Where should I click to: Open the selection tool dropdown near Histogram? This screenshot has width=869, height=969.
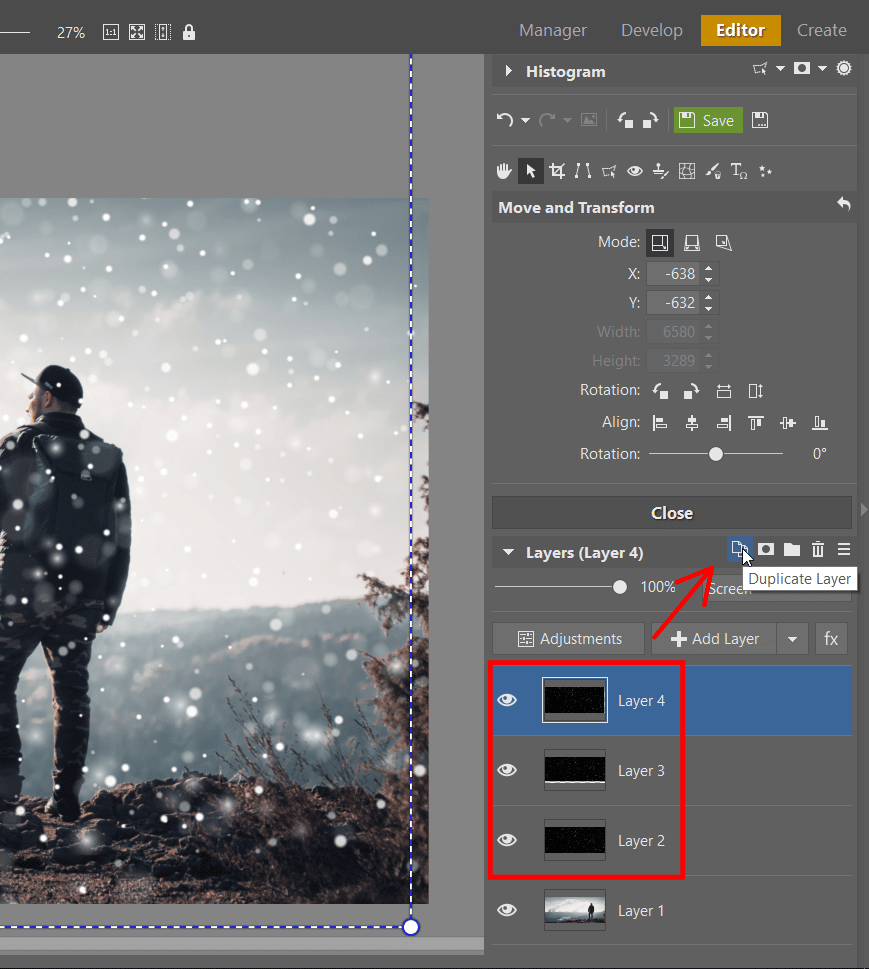781,69
